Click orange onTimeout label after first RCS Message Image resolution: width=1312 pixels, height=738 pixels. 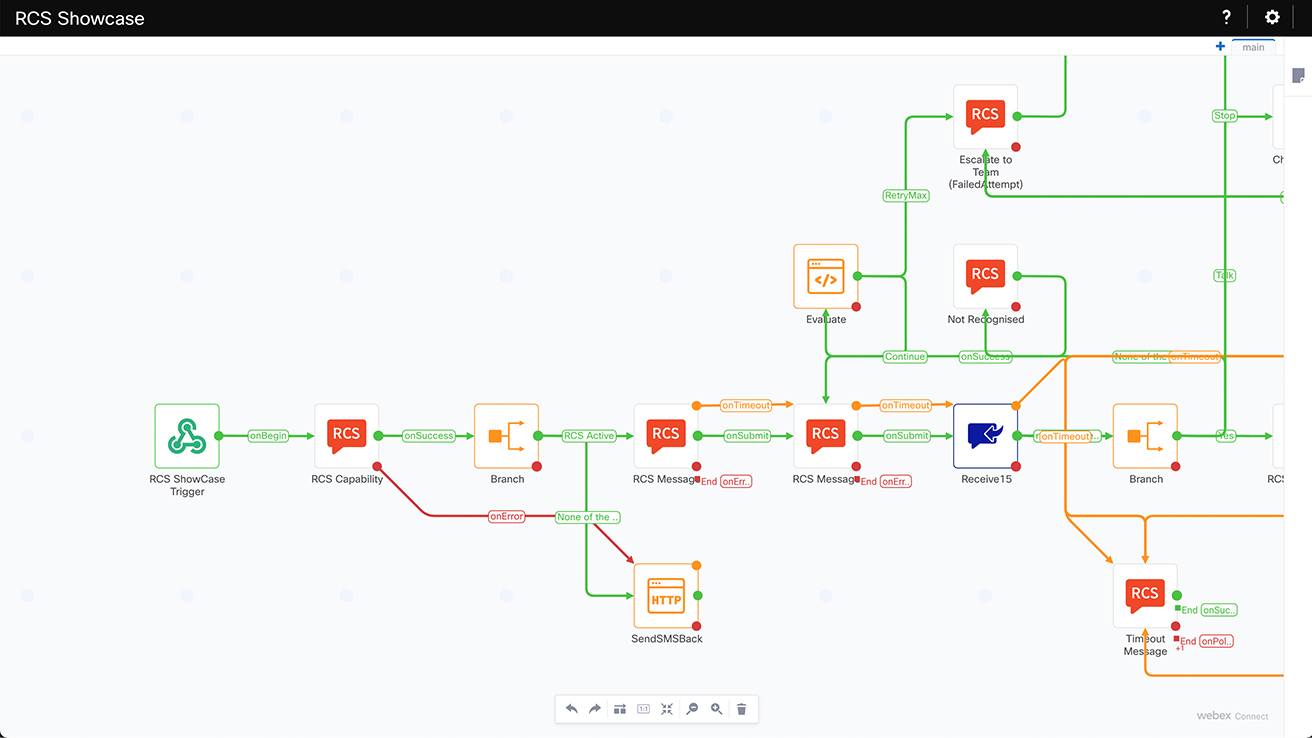(x=746, y=406)
